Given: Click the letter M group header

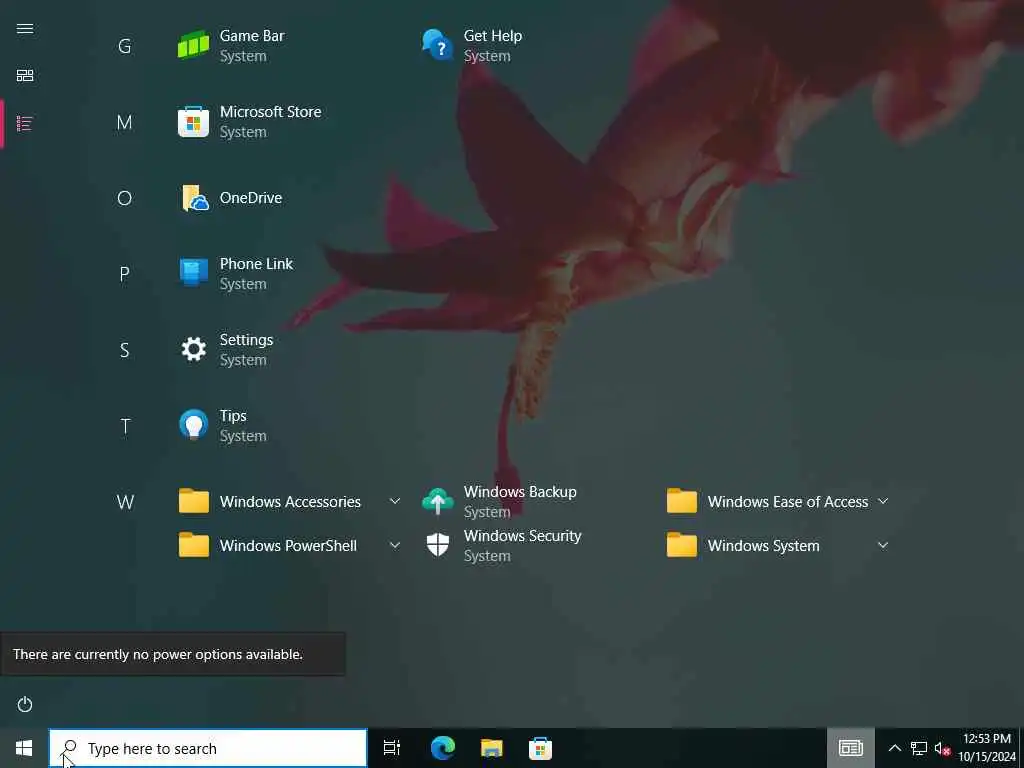Looking at the screenshot, I should point(124,122).
